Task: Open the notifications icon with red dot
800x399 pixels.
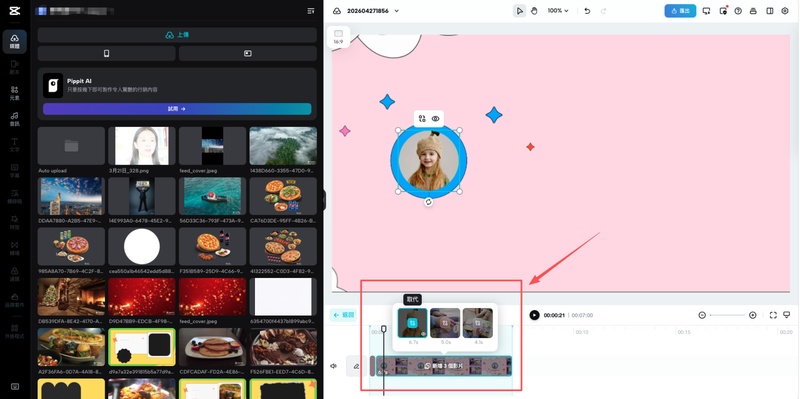Action: (x=723, y=11)
